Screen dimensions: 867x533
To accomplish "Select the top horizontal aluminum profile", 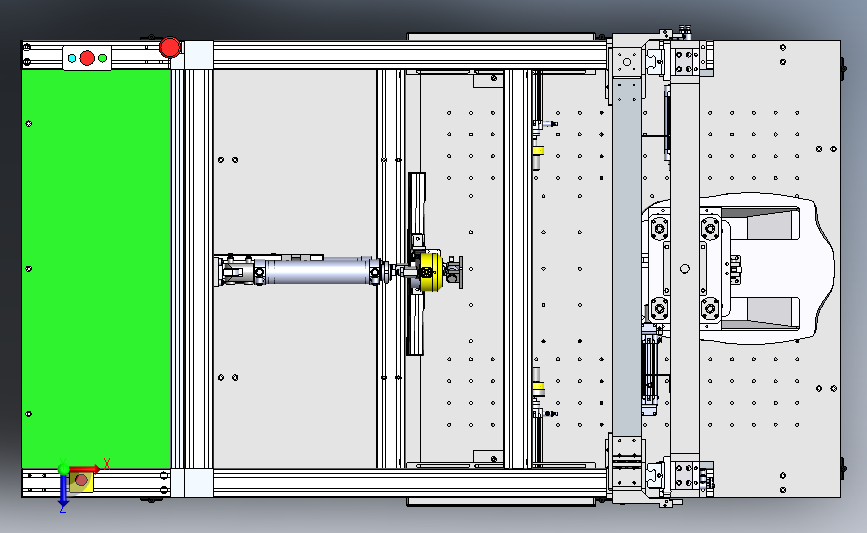I will 409,55.
